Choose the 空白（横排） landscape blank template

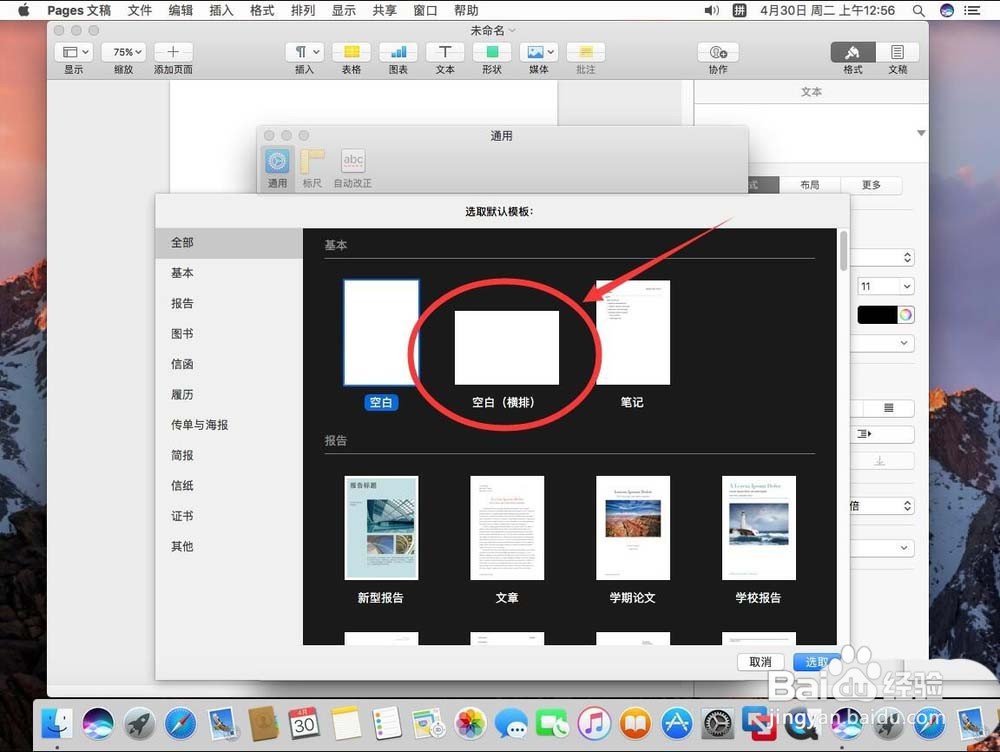(506, 348)
